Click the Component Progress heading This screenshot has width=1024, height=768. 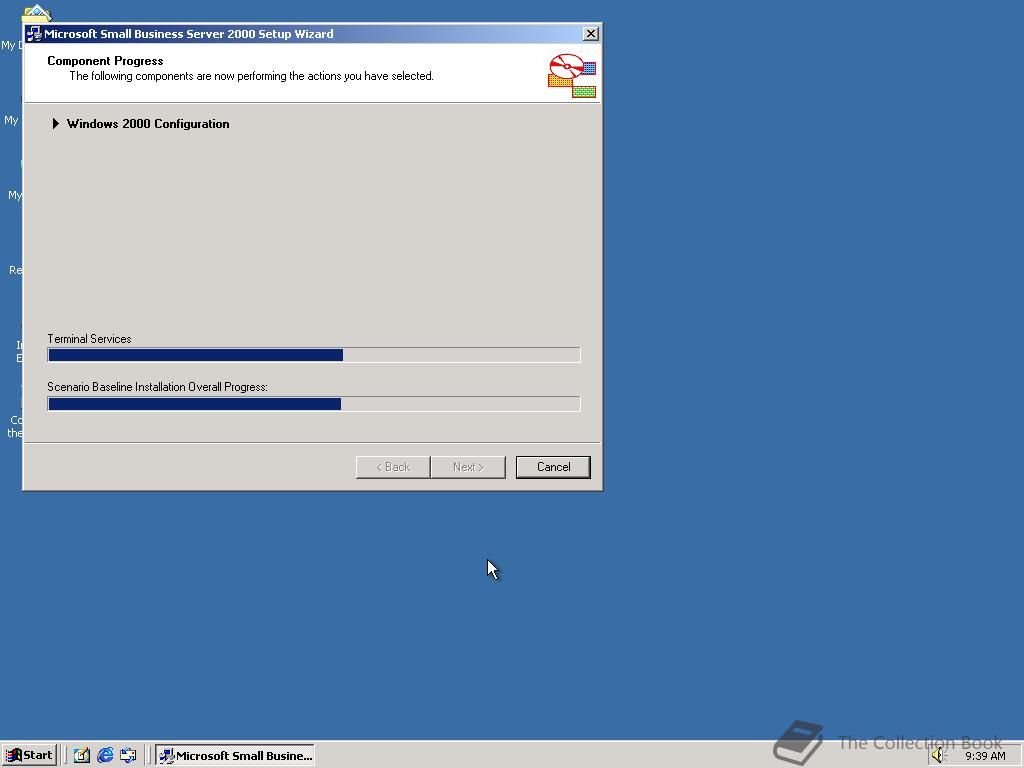(x=105, y=61)
